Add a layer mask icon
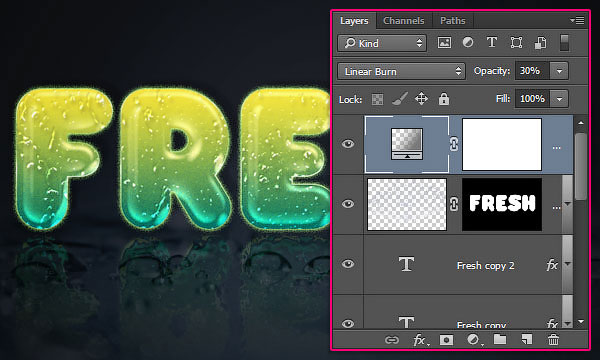600x360 pixels. point(446,340)
